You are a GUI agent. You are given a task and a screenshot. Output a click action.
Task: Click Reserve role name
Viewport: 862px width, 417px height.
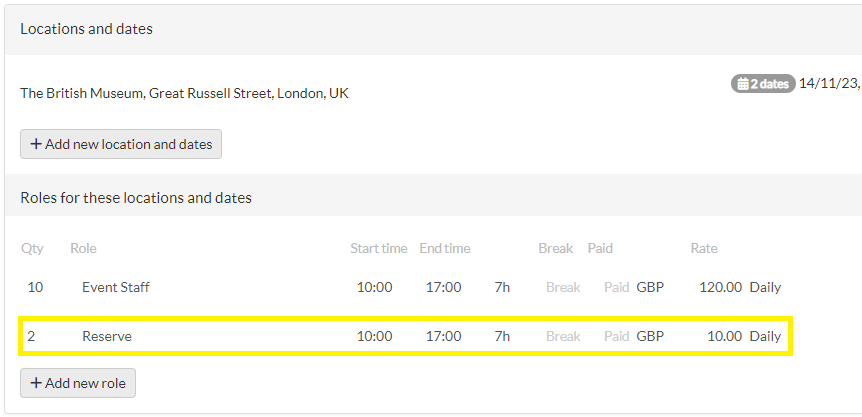[107, 336]
